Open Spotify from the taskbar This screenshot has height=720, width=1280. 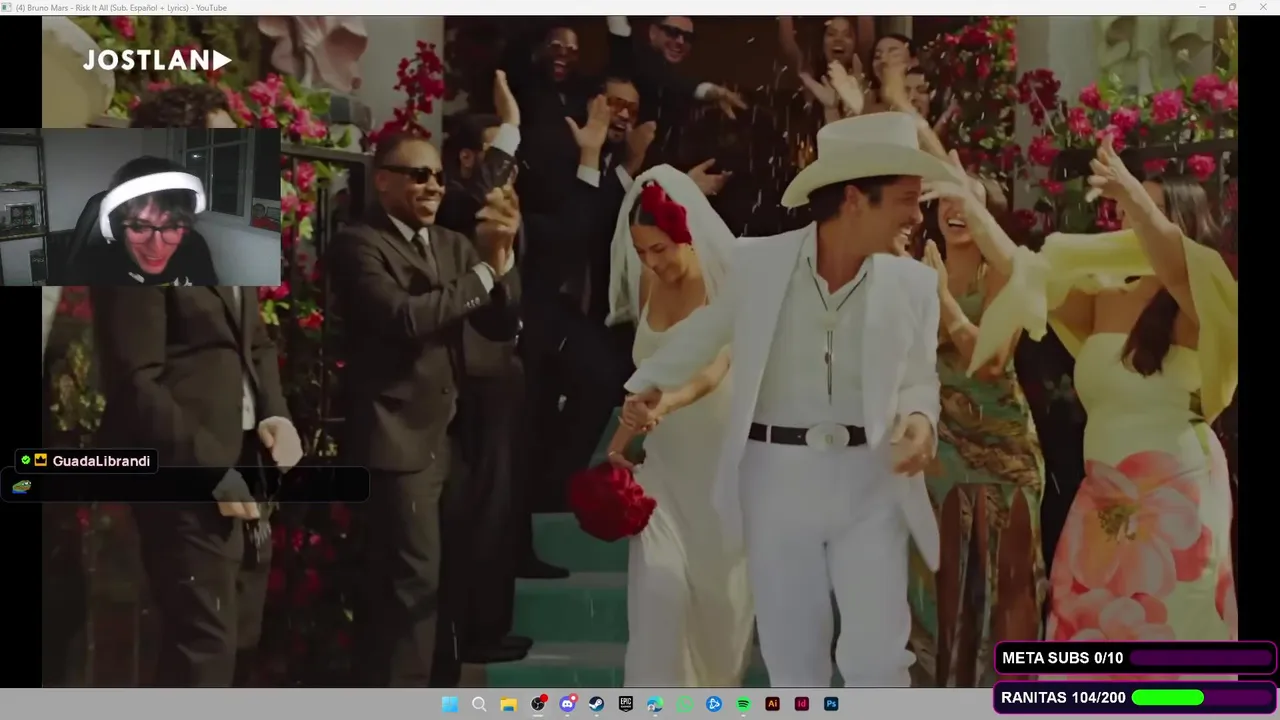[x=743, y=704]
